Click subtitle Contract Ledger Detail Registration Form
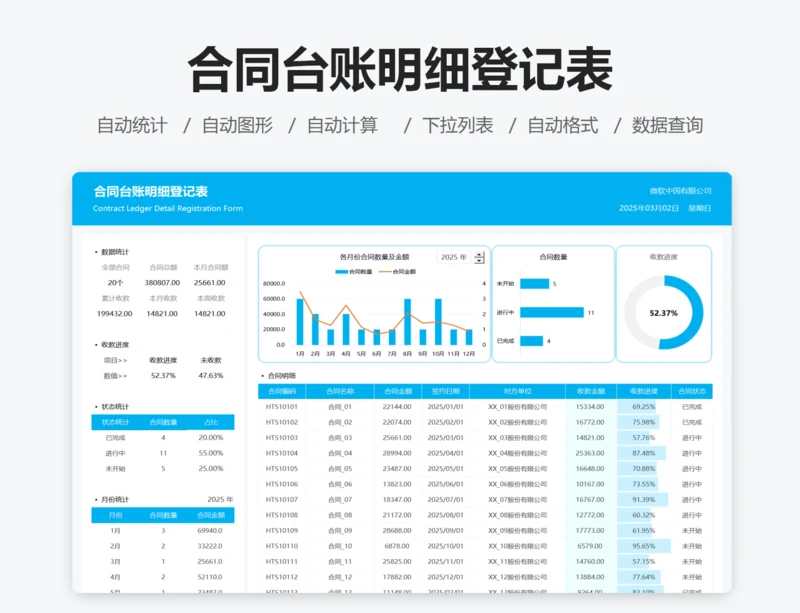 (x=168, y=208)
